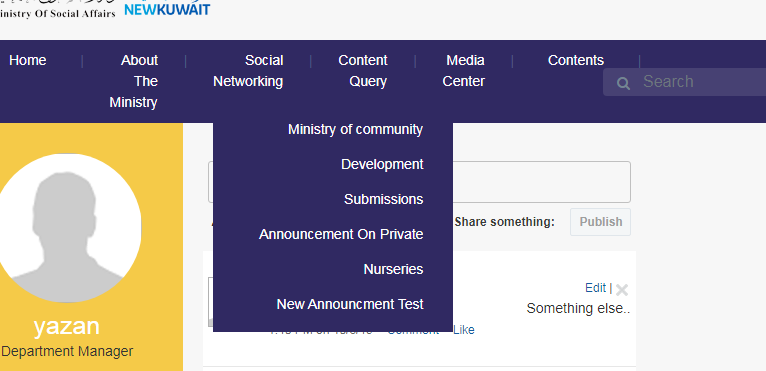This screenshot has width=766, height=371.
Task: Delete the post using gray X icon
Action: [621, 290]
